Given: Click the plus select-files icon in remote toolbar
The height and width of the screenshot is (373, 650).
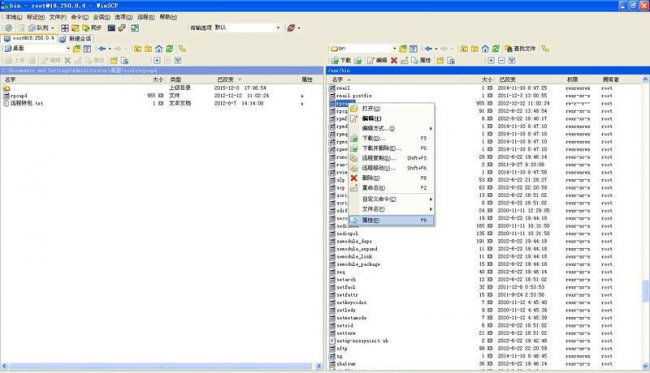Looking at the screenshot, I should 491,61.
